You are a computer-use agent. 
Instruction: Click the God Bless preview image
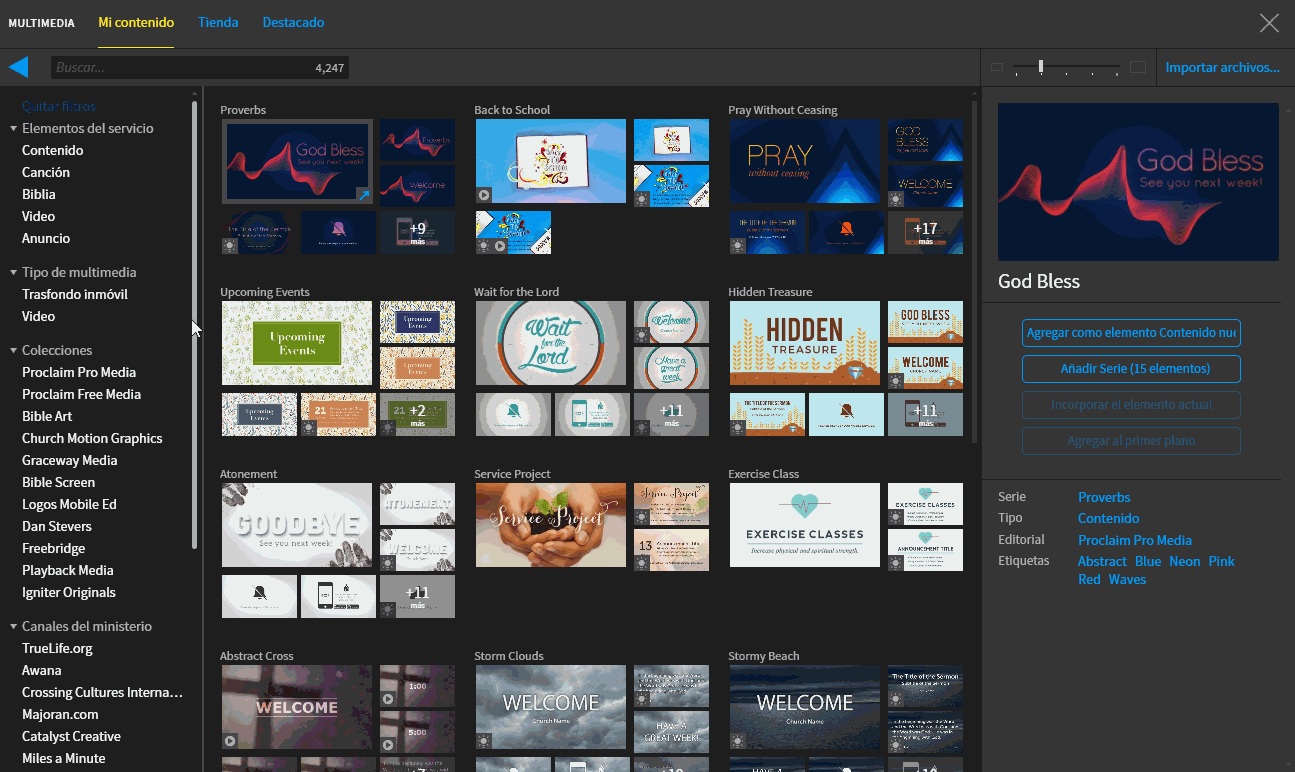click(1138, 182)
